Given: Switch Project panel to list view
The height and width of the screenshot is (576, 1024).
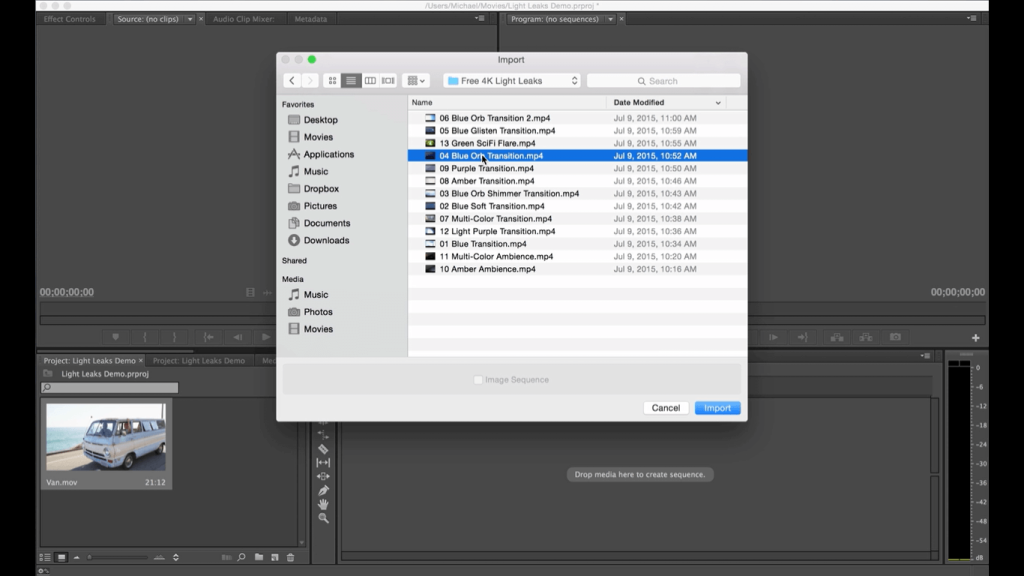Looking at the screenshot, I should click(45, 557).
